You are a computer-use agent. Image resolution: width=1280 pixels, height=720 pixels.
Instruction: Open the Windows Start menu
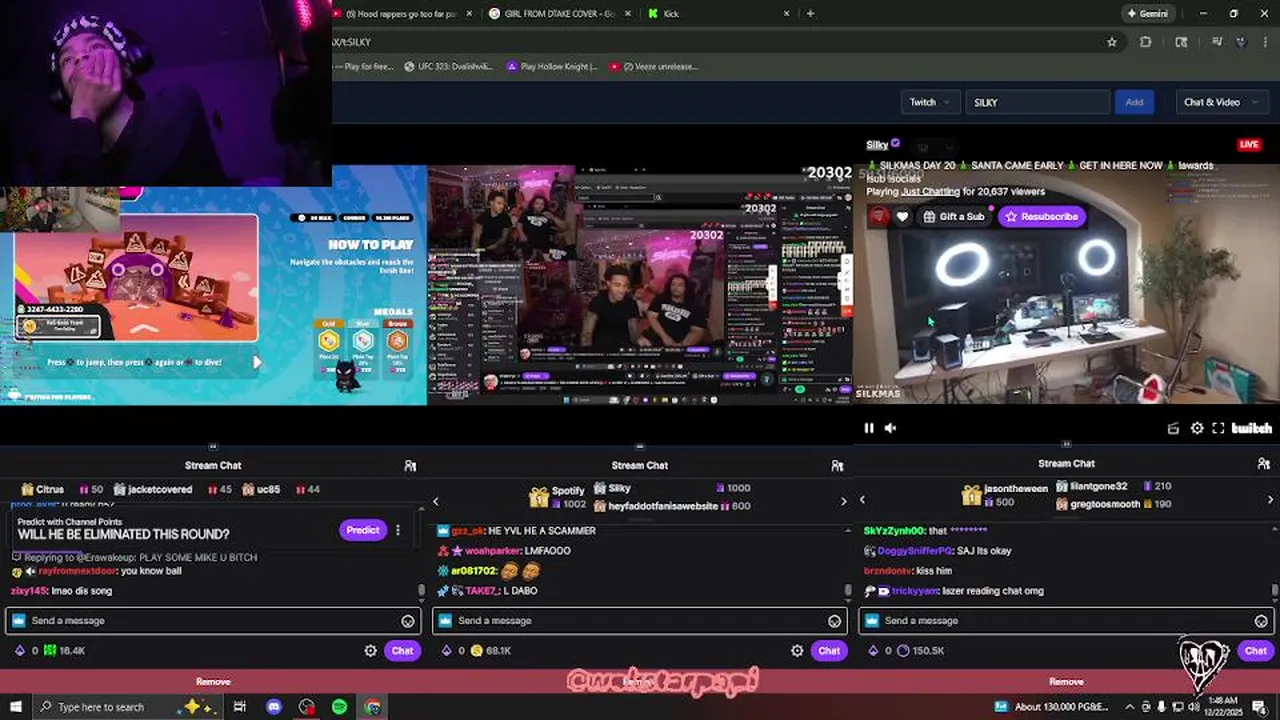(x=15, y=707)
